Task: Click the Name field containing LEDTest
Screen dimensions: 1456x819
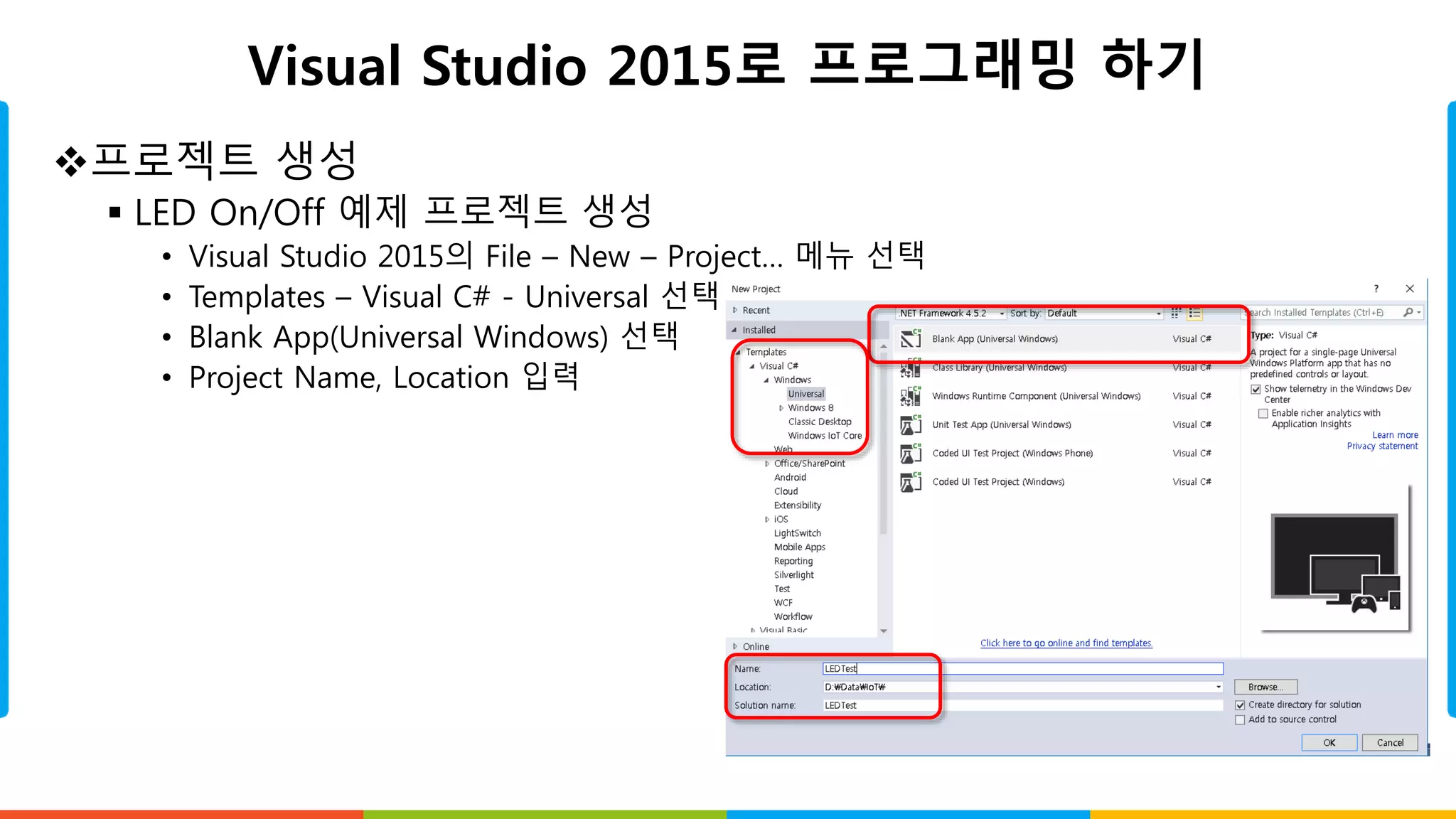Action: (x=1022, y=669)
